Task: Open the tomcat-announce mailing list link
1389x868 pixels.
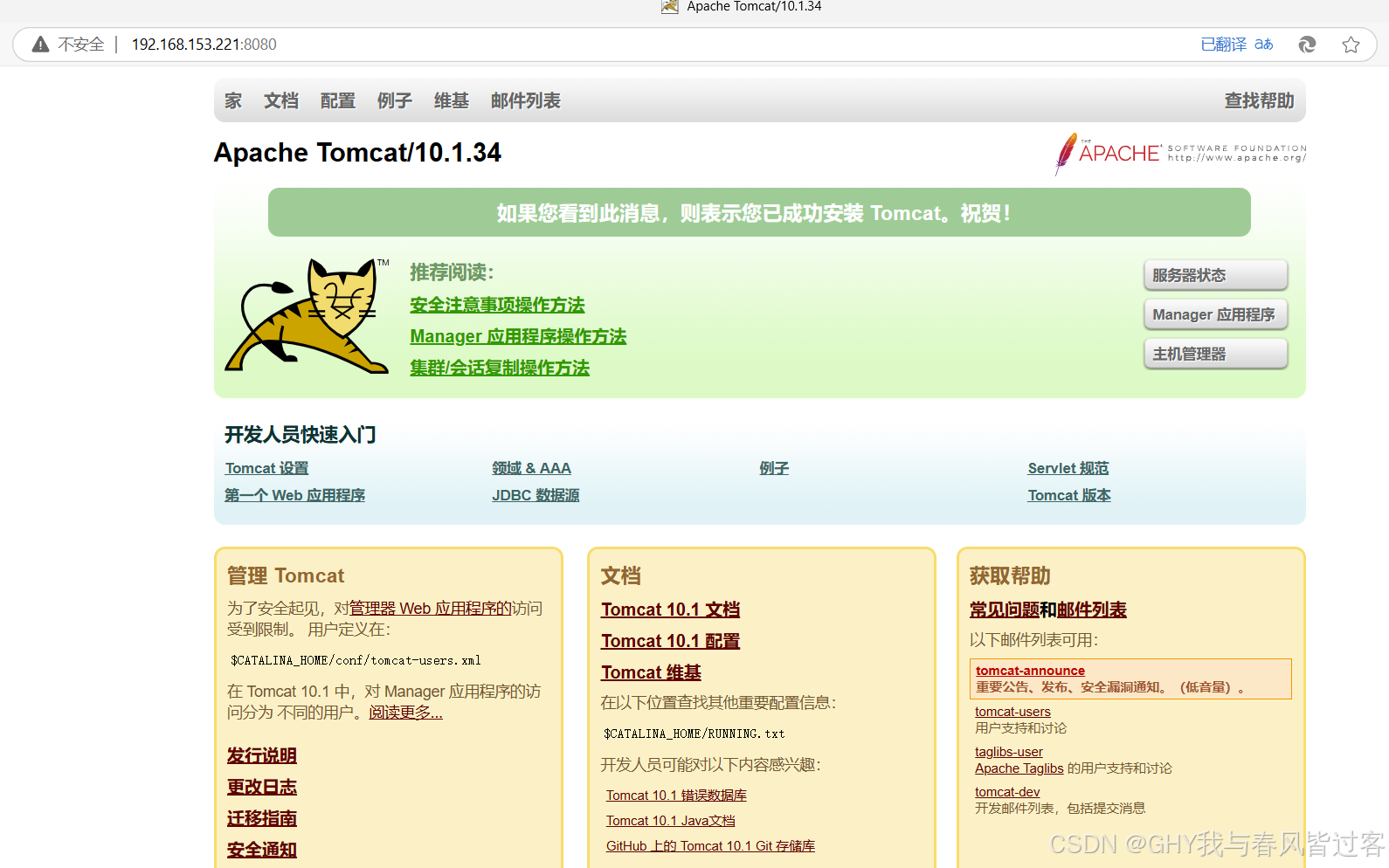Action: (x=1030, y=671)
